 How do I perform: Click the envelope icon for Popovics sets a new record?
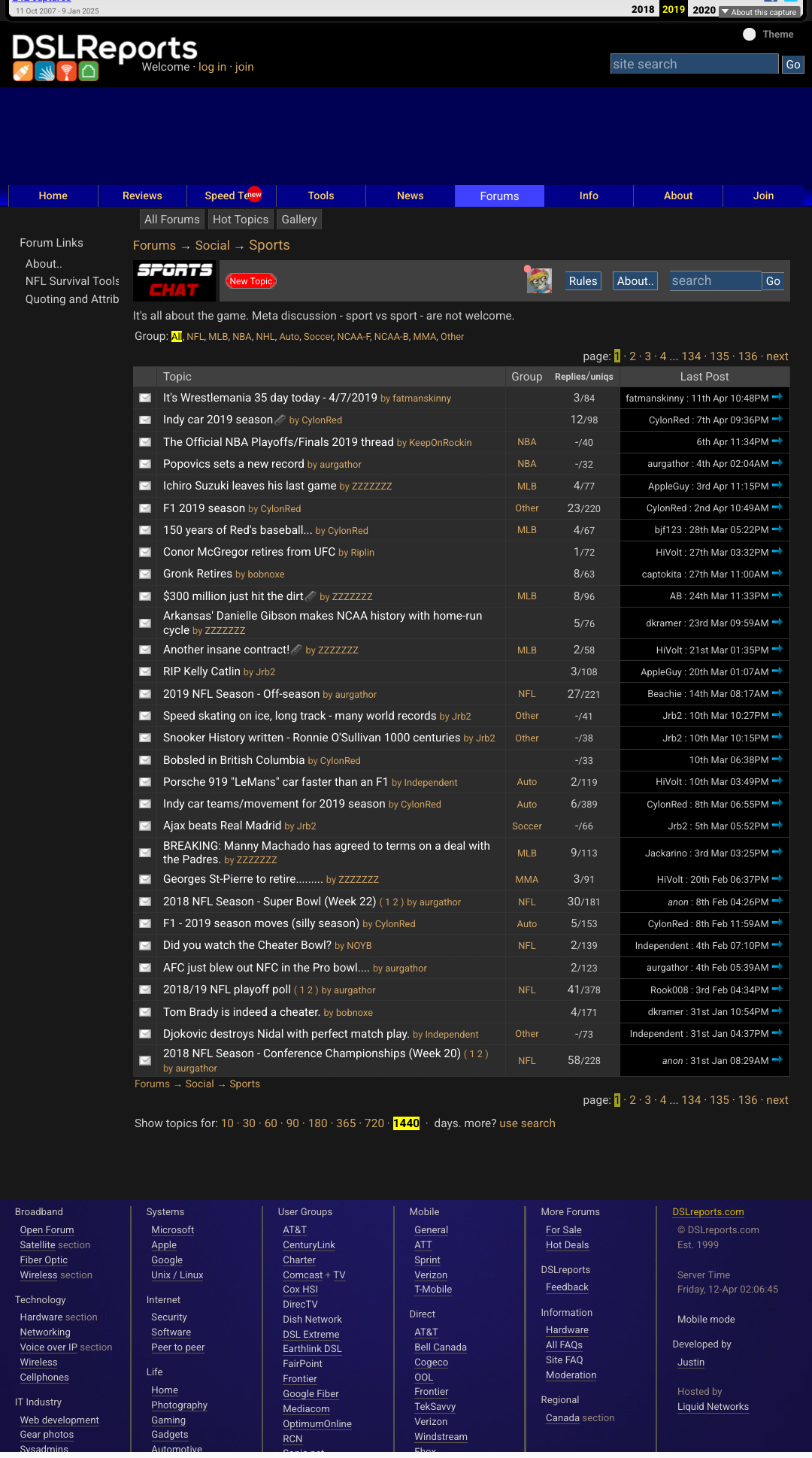click(145, 464)
